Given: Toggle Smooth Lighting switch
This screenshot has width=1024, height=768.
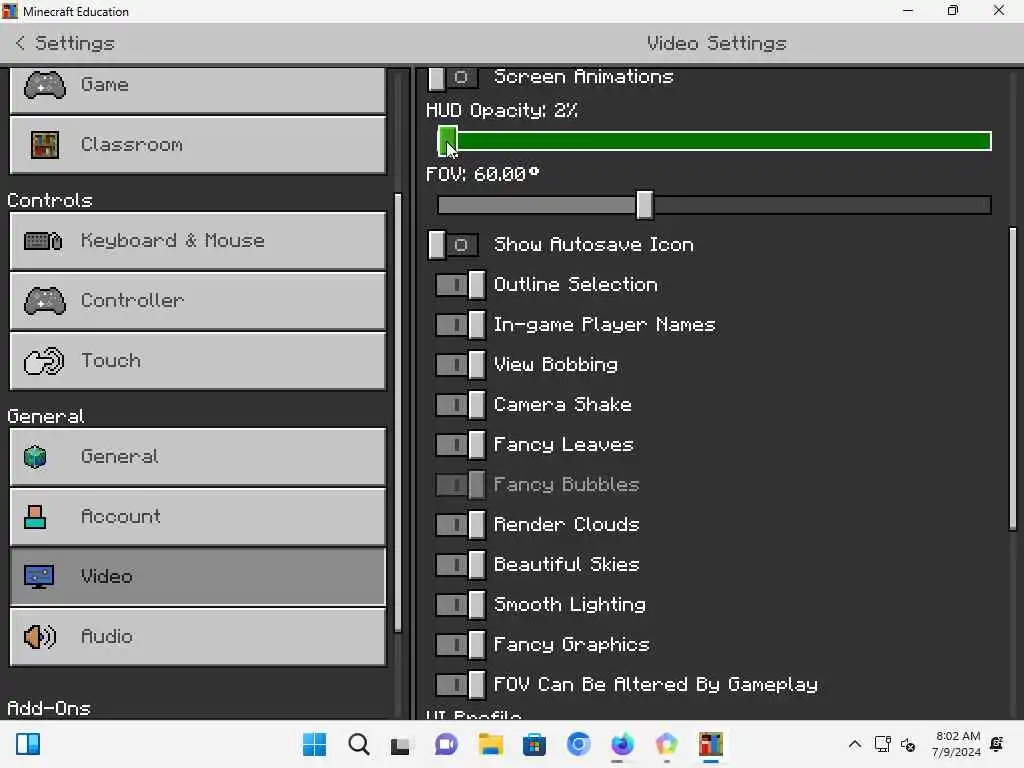Looking at the screenshot, I should 460,605.
